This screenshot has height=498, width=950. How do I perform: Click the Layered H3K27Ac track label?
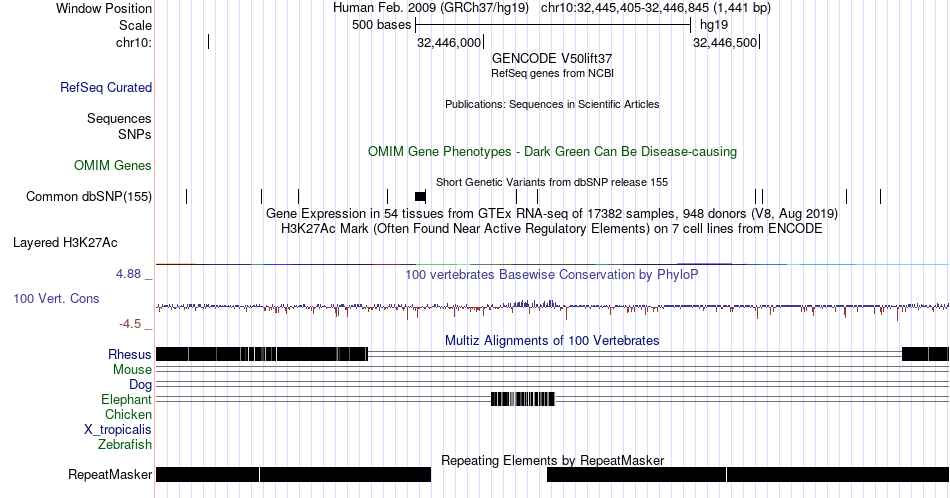click(x=65, y=242)
